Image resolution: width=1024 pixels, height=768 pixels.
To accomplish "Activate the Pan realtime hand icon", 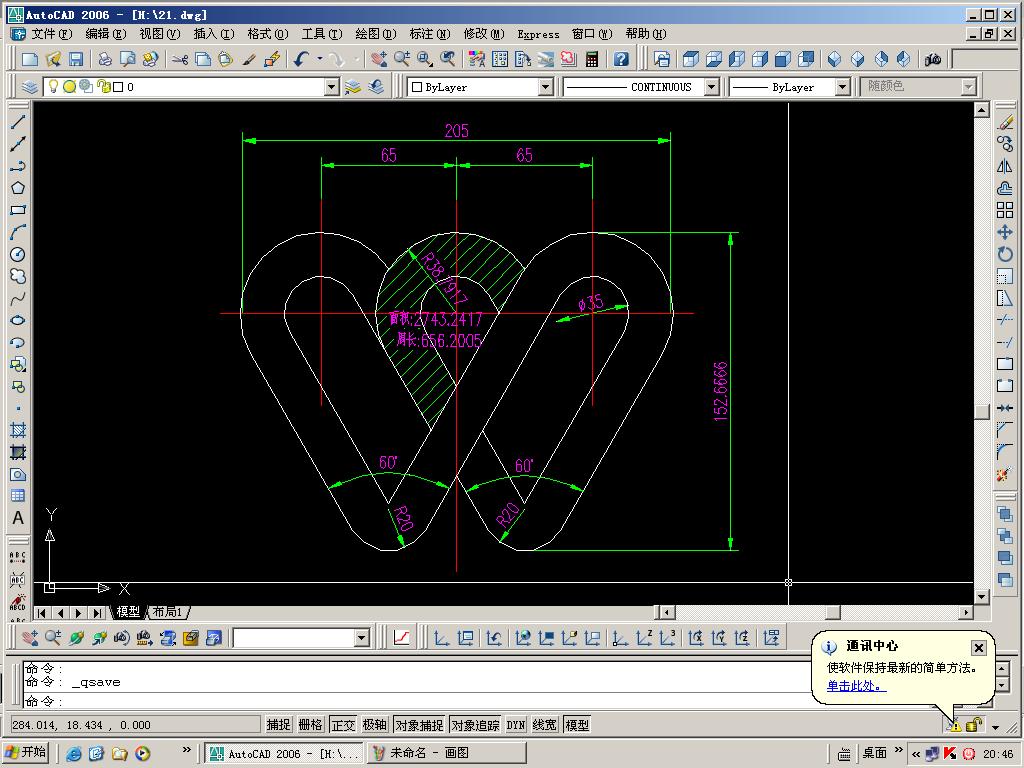I will (379, 59).
